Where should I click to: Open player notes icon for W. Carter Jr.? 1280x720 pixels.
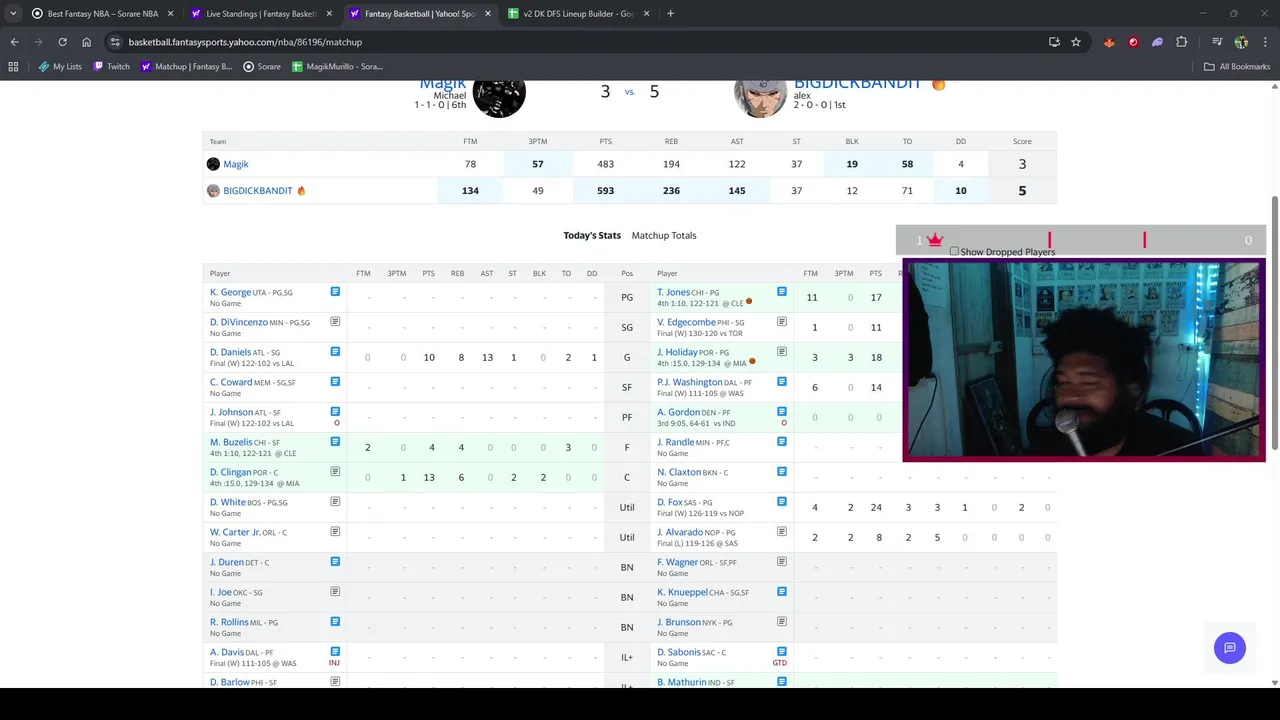coord(335,532)
